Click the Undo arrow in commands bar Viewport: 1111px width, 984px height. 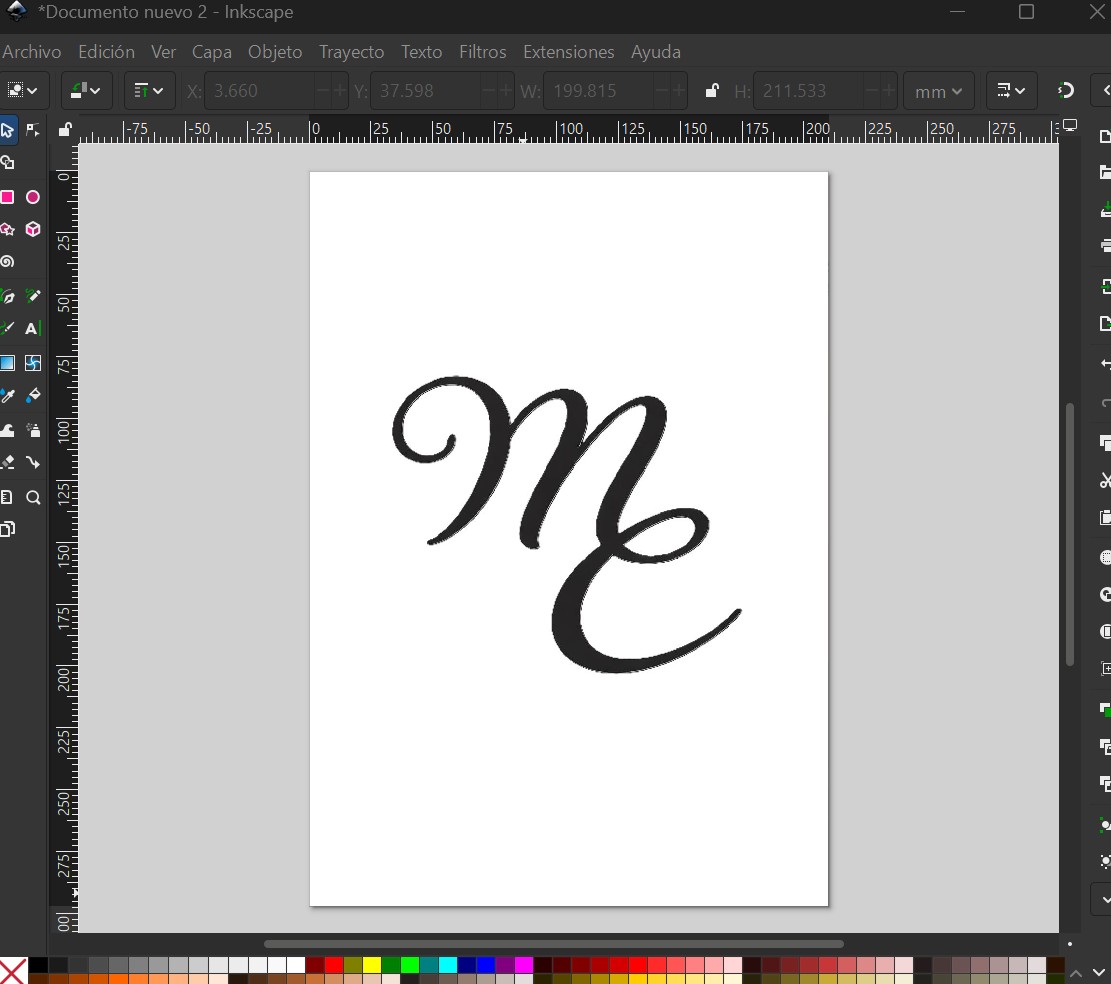tap(1104, 364)
